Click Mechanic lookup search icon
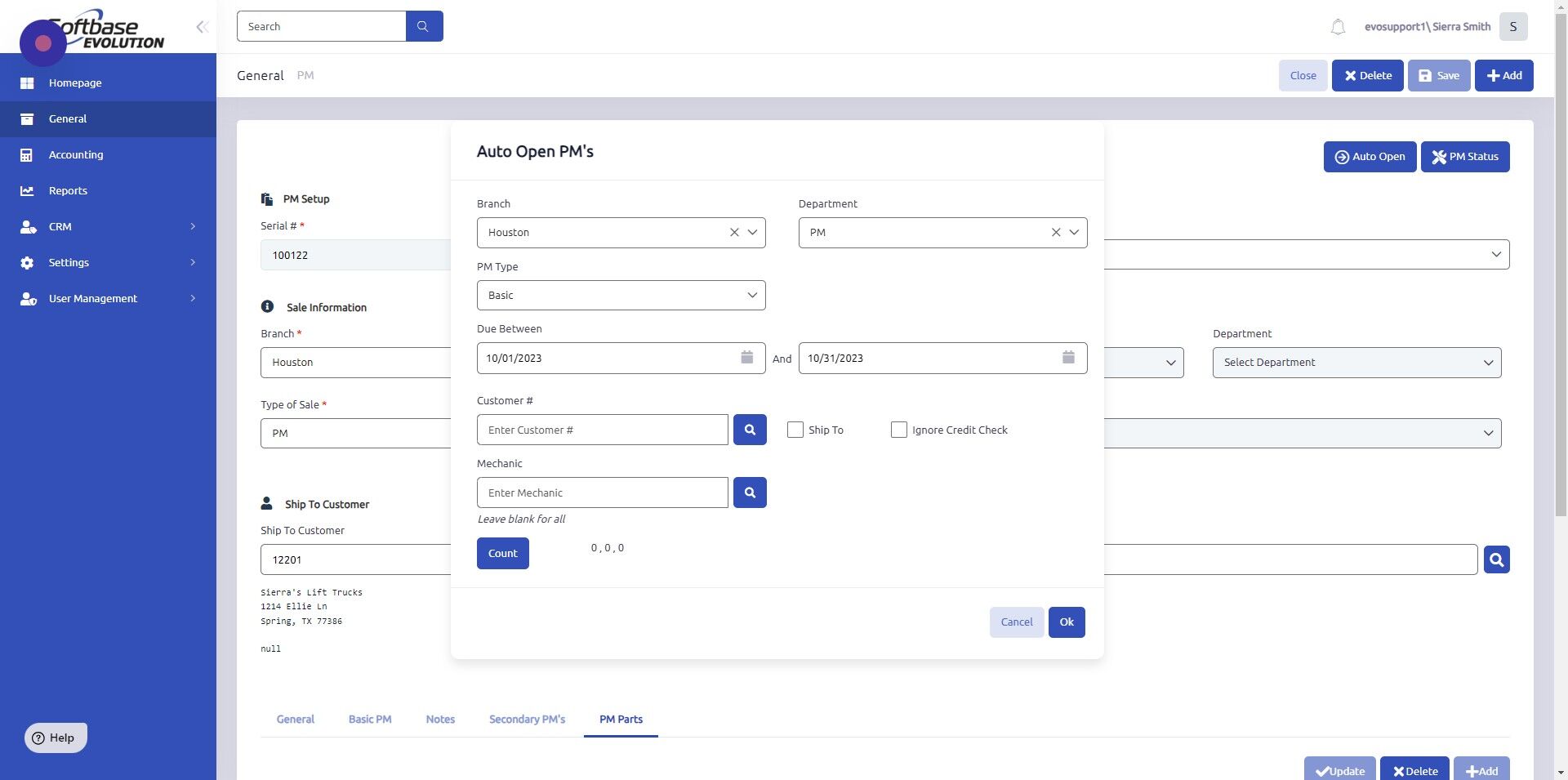The image size is (1568, 780). pyautogui.click(x=750, y=493)
